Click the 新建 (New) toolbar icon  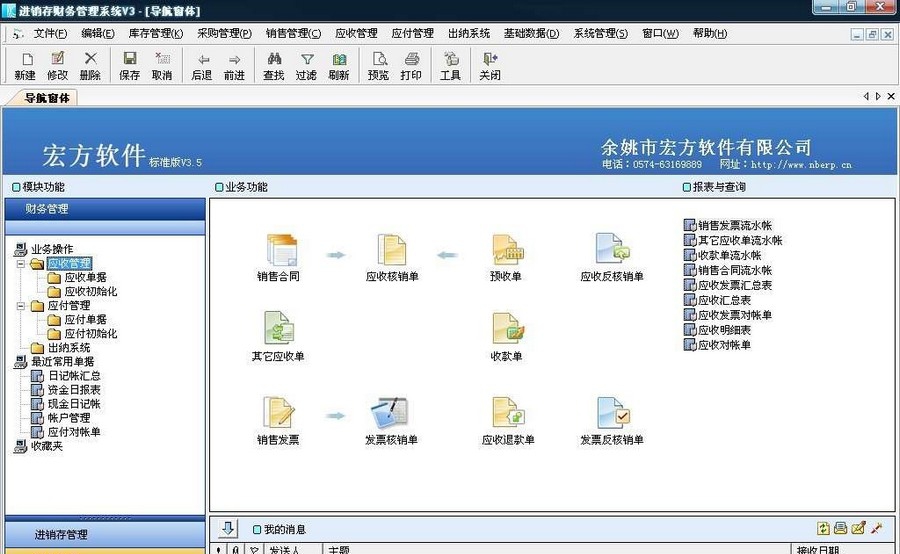(x=25, y=65)
